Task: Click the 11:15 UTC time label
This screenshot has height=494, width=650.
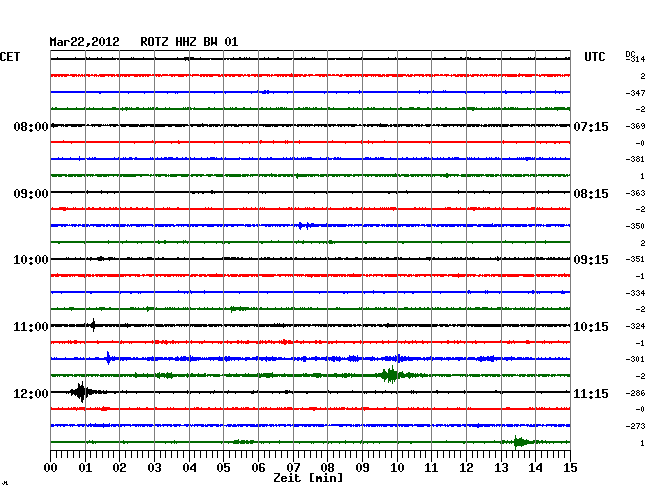Action: tap(591, 393)
